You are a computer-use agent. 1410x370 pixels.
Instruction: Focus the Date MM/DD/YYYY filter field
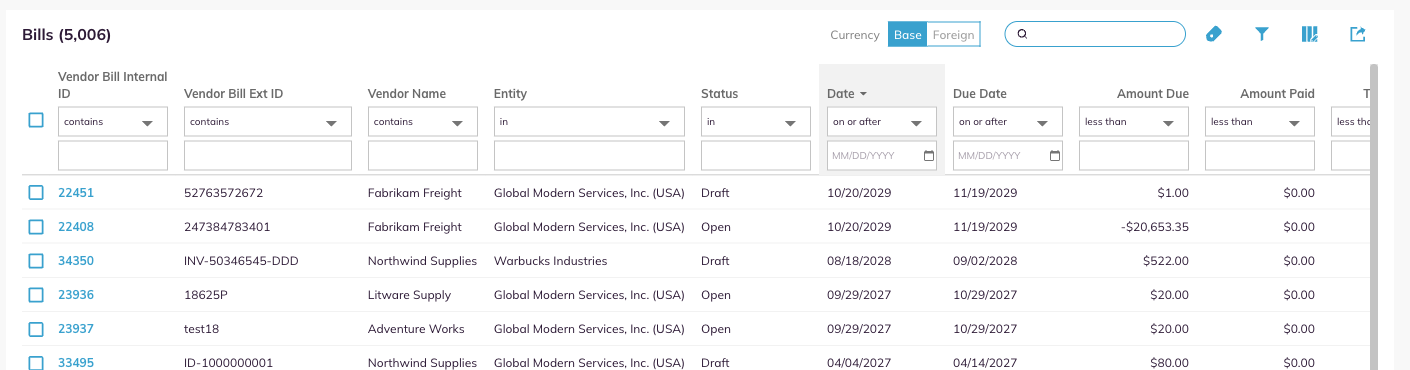click(882, 156)
